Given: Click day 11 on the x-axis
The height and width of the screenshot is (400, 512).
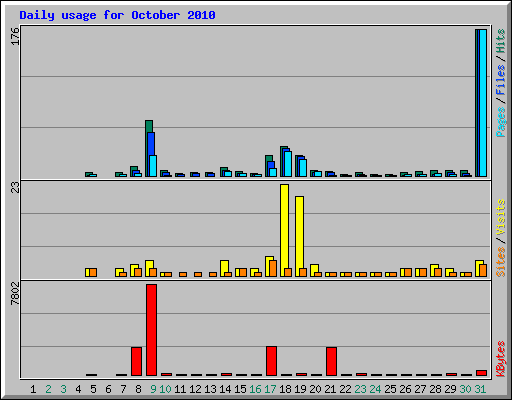Looking at the screenshot, I should coord(180,389).
